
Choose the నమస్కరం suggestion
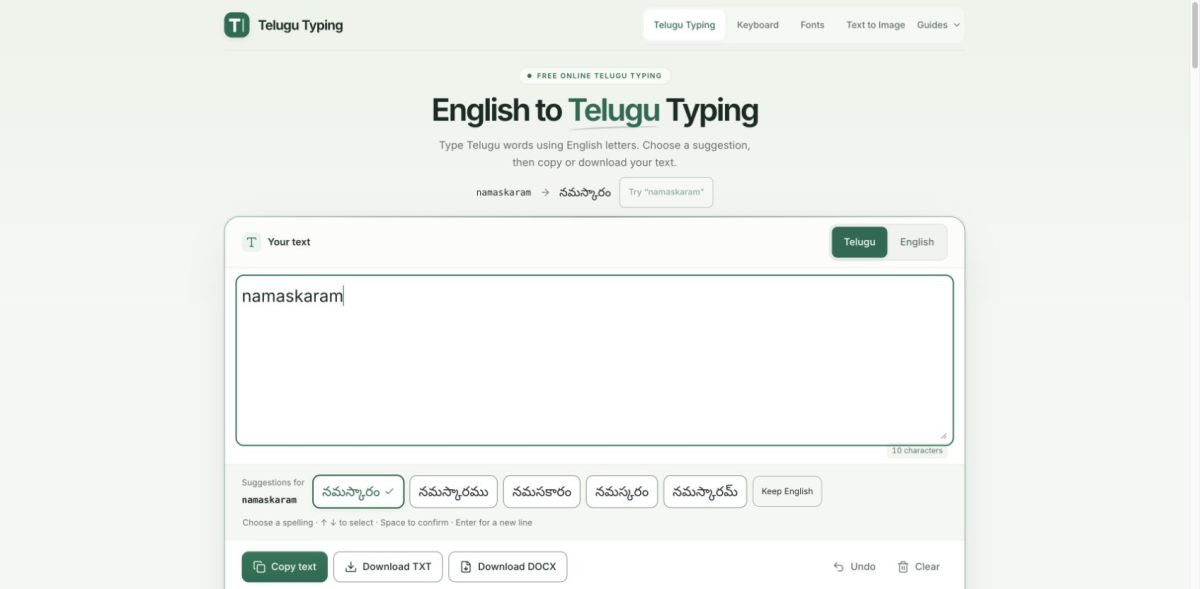622,491
